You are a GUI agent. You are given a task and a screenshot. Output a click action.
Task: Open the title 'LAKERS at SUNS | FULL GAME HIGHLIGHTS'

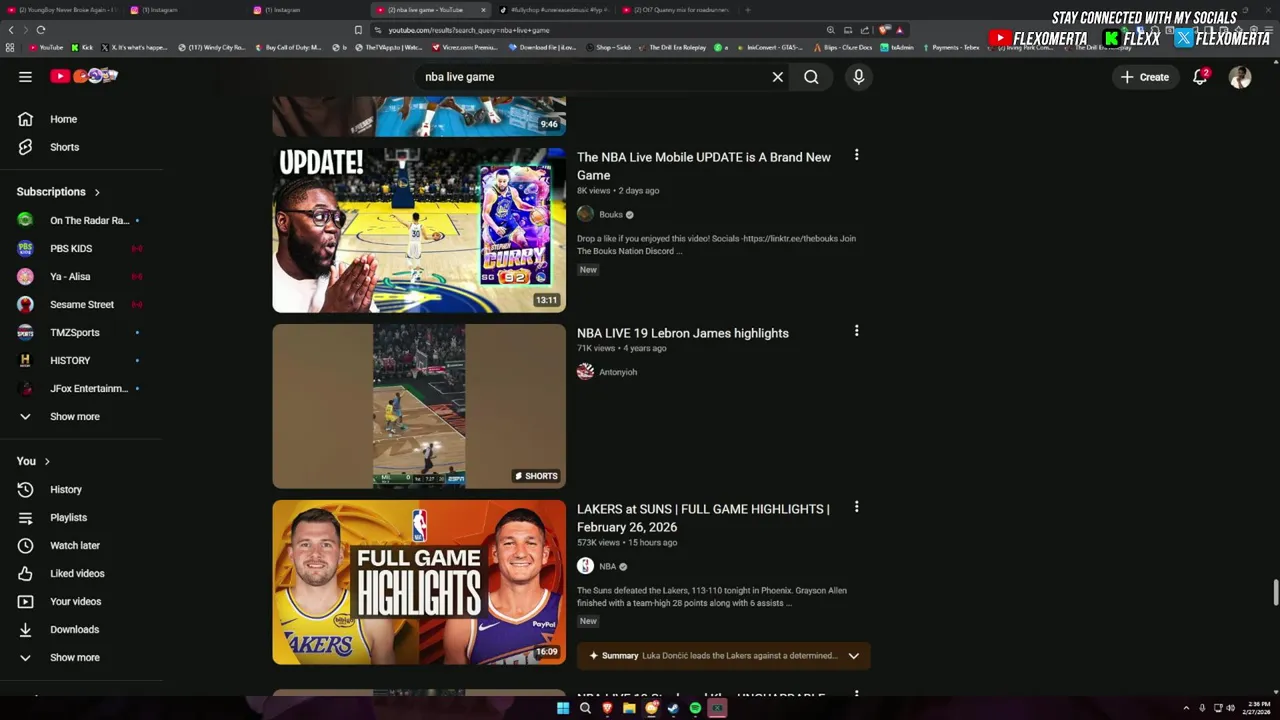click(x=703, y=518)
